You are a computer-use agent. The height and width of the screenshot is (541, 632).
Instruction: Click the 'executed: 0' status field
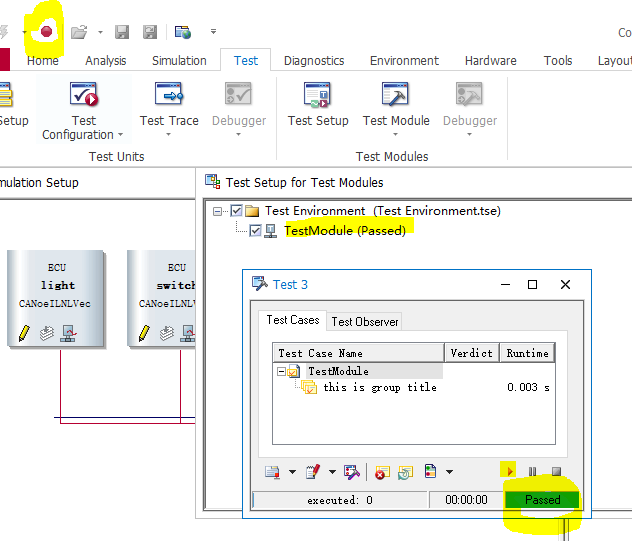339,500
